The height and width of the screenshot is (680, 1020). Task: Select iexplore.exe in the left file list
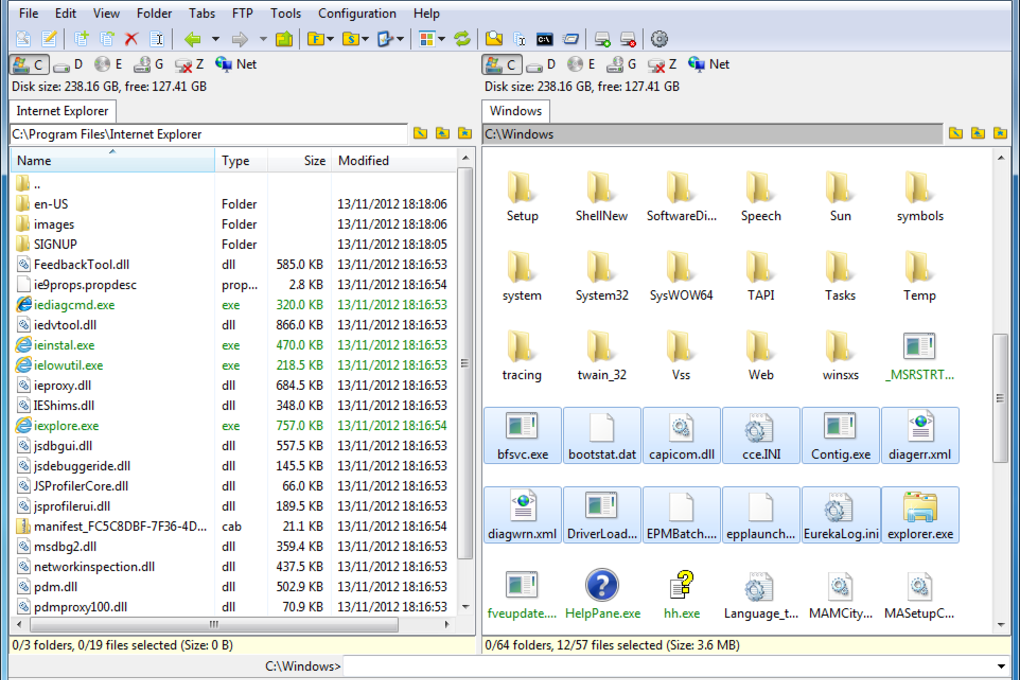click(x=233, y=426)
